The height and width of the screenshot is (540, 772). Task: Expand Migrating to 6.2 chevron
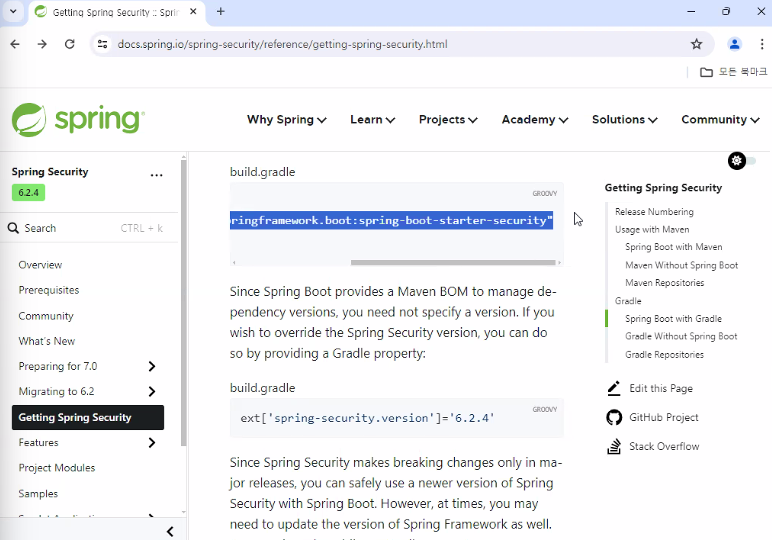tap(152, 391)
